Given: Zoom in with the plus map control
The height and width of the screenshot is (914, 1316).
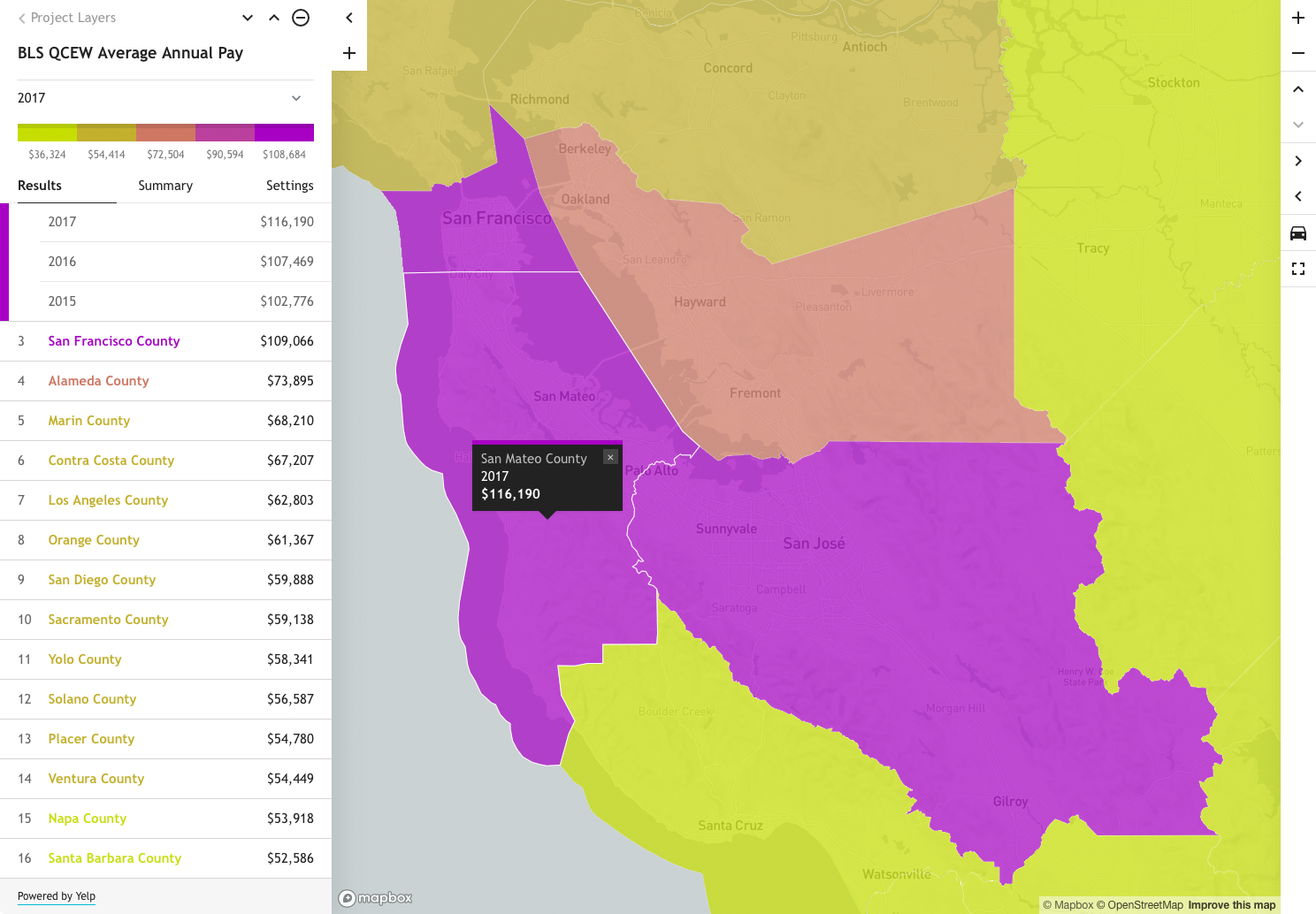Looking at the screenshot, I should [x=1298, y=18].
